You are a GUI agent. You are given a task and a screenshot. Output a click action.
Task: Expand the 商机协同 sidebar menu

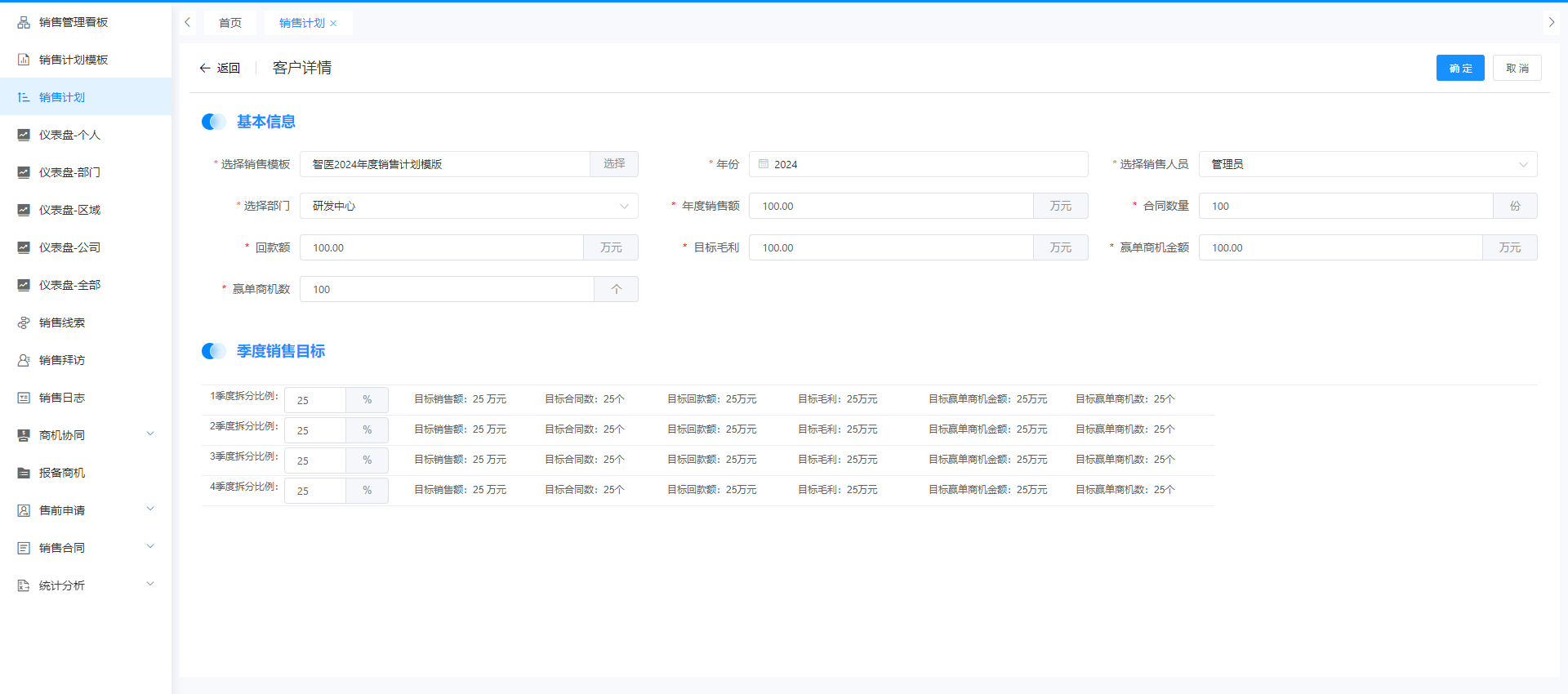click(x=150, y=434)
